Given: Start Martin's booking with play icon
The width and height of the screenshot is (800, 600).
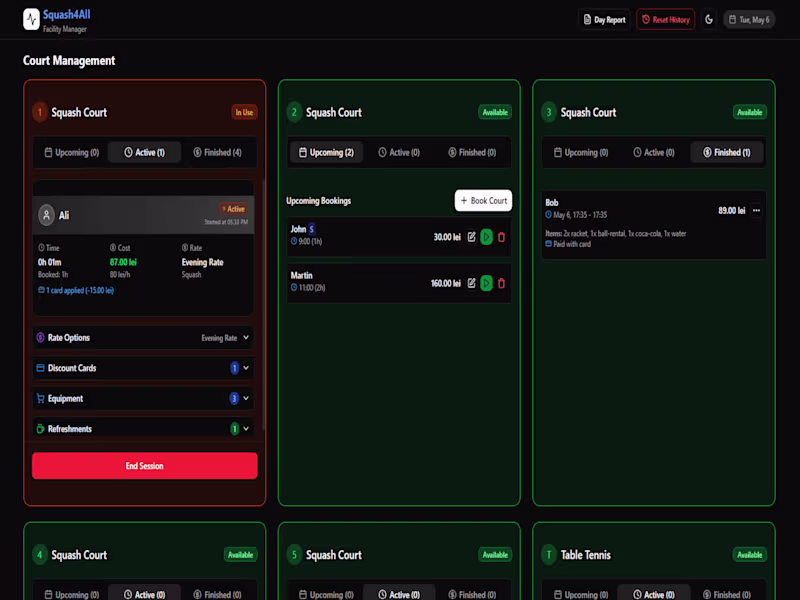Looking at the screenshot, I should [486, 283].
